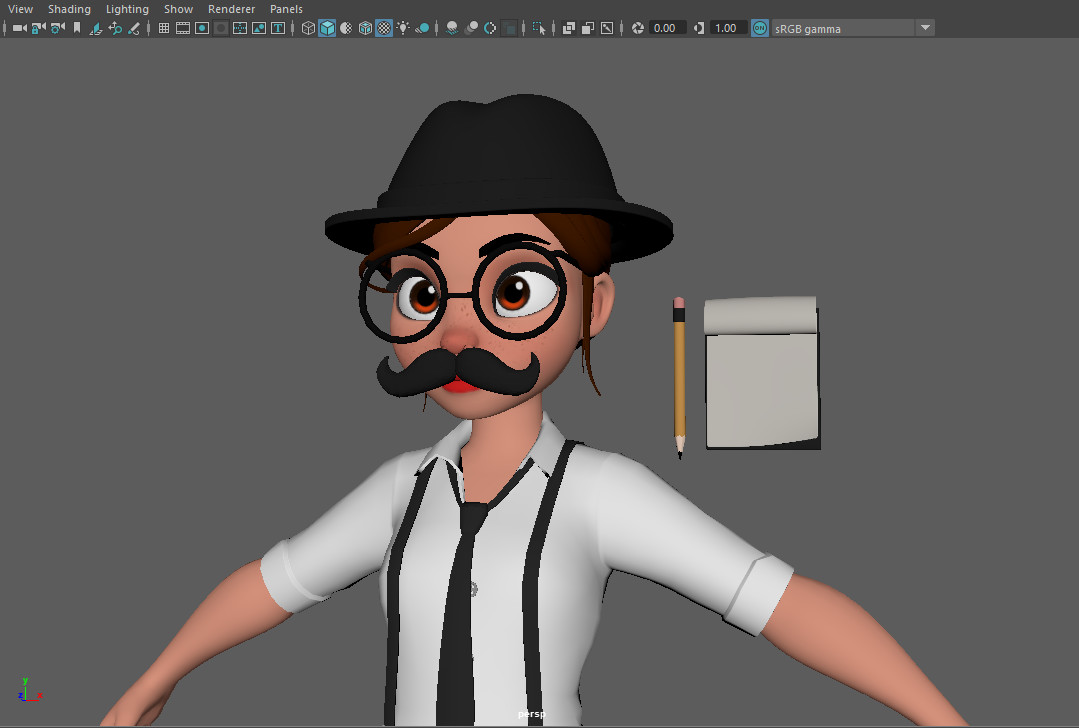This screenshot has height=728, width=1079.
Task: Click the Grease Pencil icon
Action: click(134, 28)
